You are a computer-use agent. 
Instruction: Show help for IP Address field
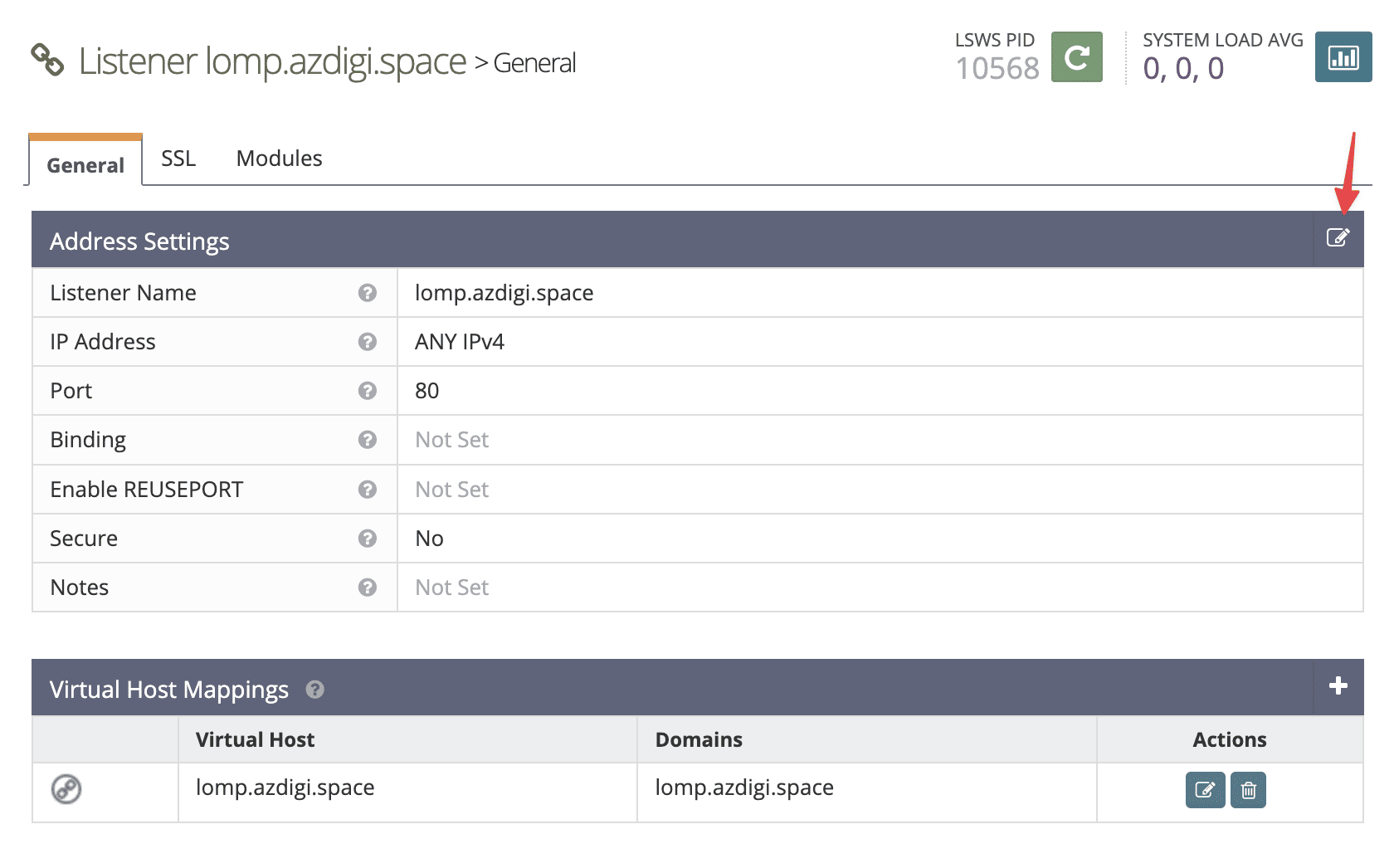[368, 342]
